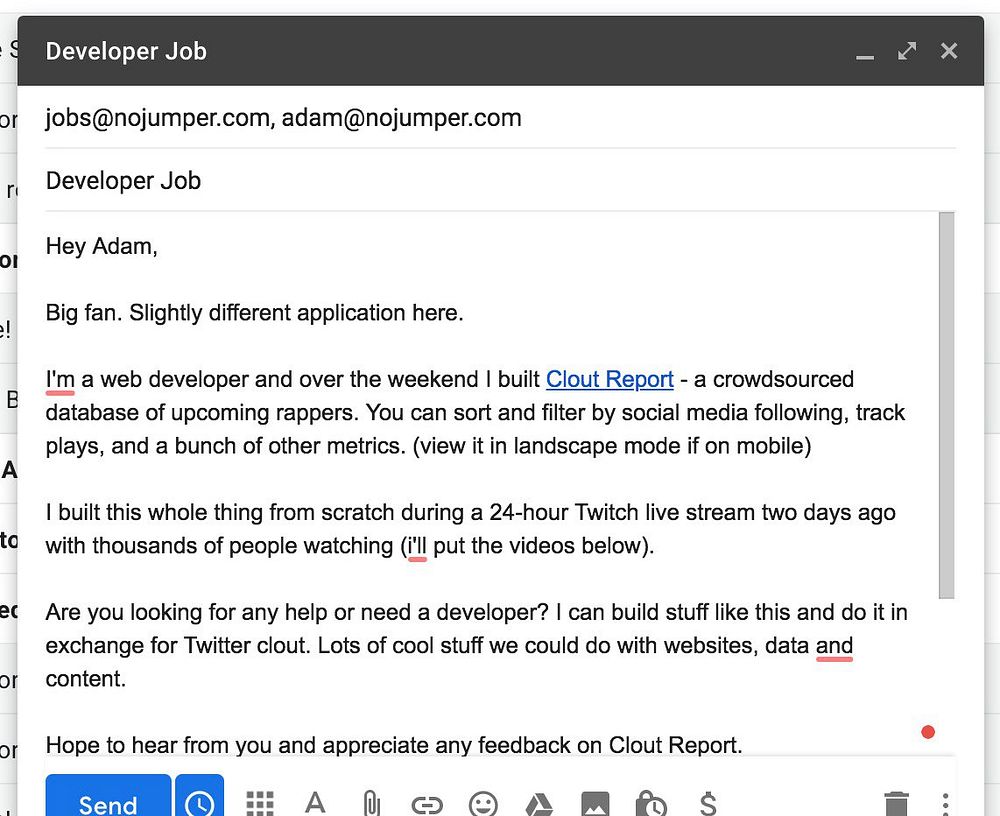
Task: Click the greeting line "Hey Adam,"
Action: (101, 246)
